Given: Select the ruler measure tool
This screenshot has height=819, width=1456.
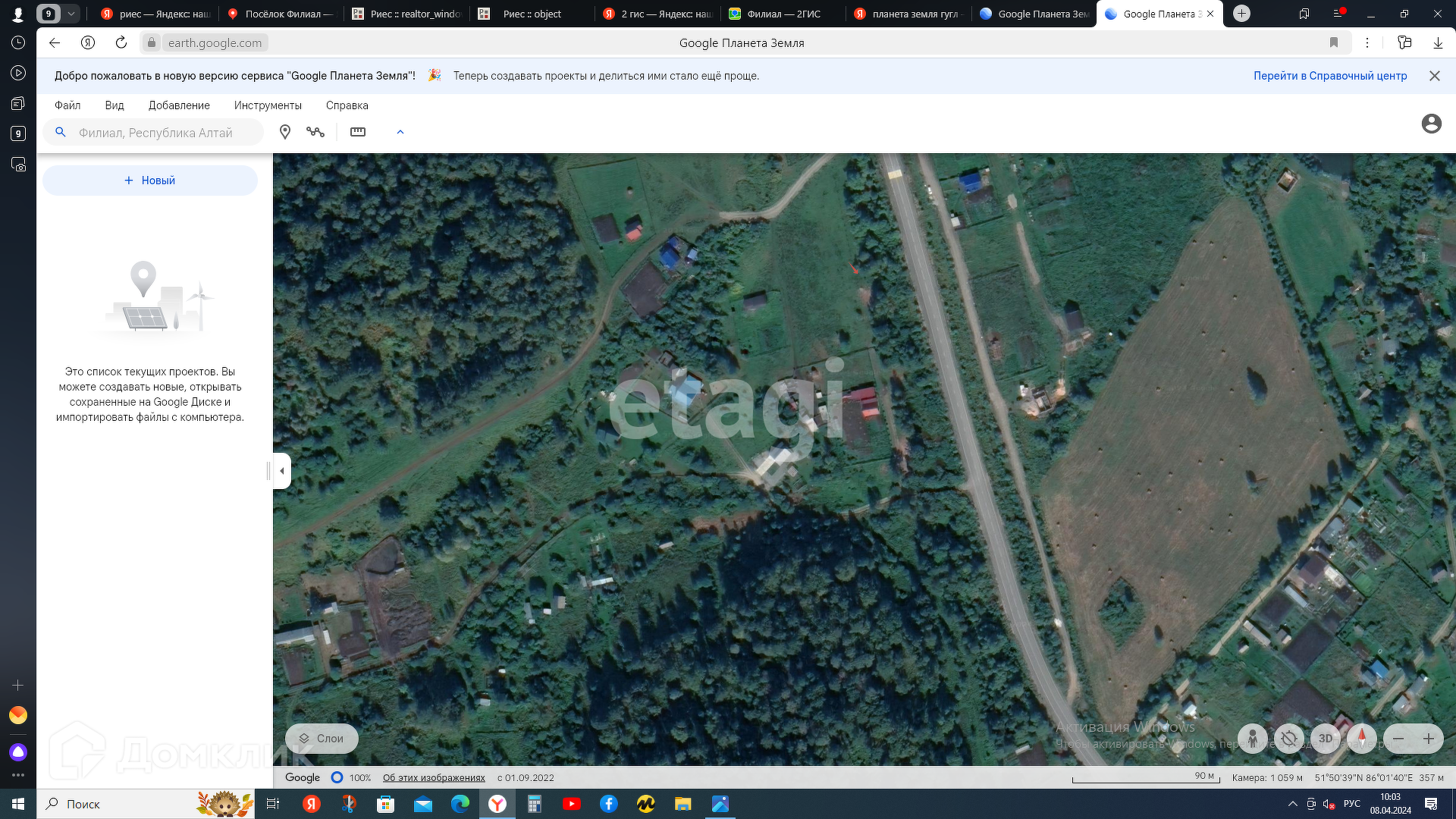Looking at the screenshot, I should [358, 132].
